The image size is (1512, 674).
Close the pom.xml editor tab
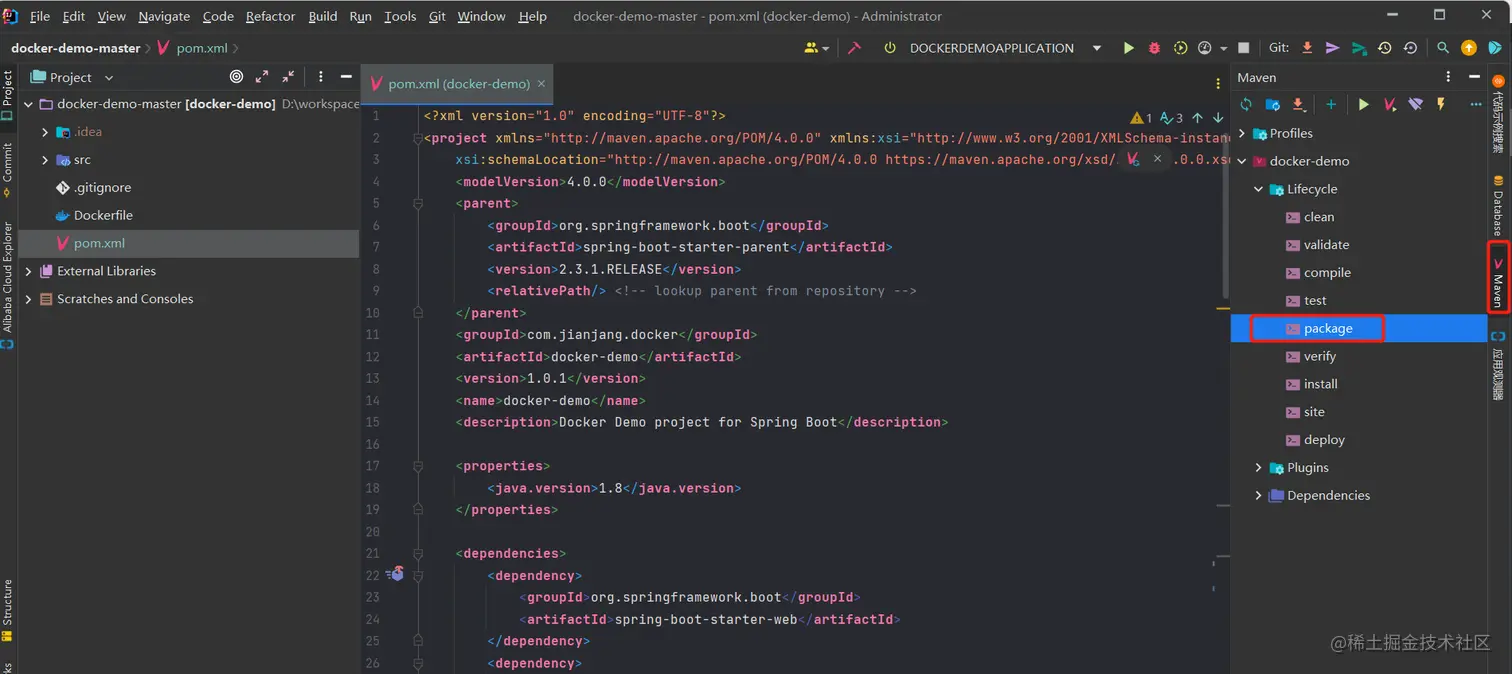pos(542,84)
